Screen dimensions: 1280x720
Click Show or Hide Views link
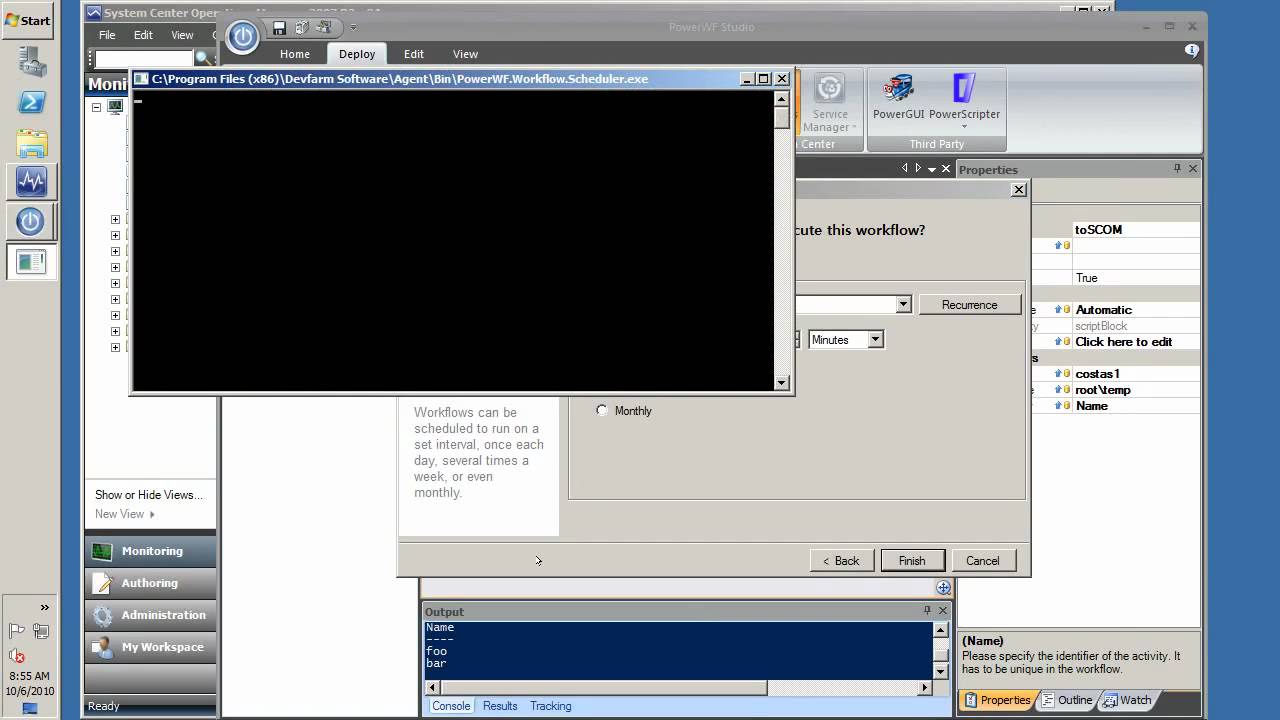tap(149, 495)
